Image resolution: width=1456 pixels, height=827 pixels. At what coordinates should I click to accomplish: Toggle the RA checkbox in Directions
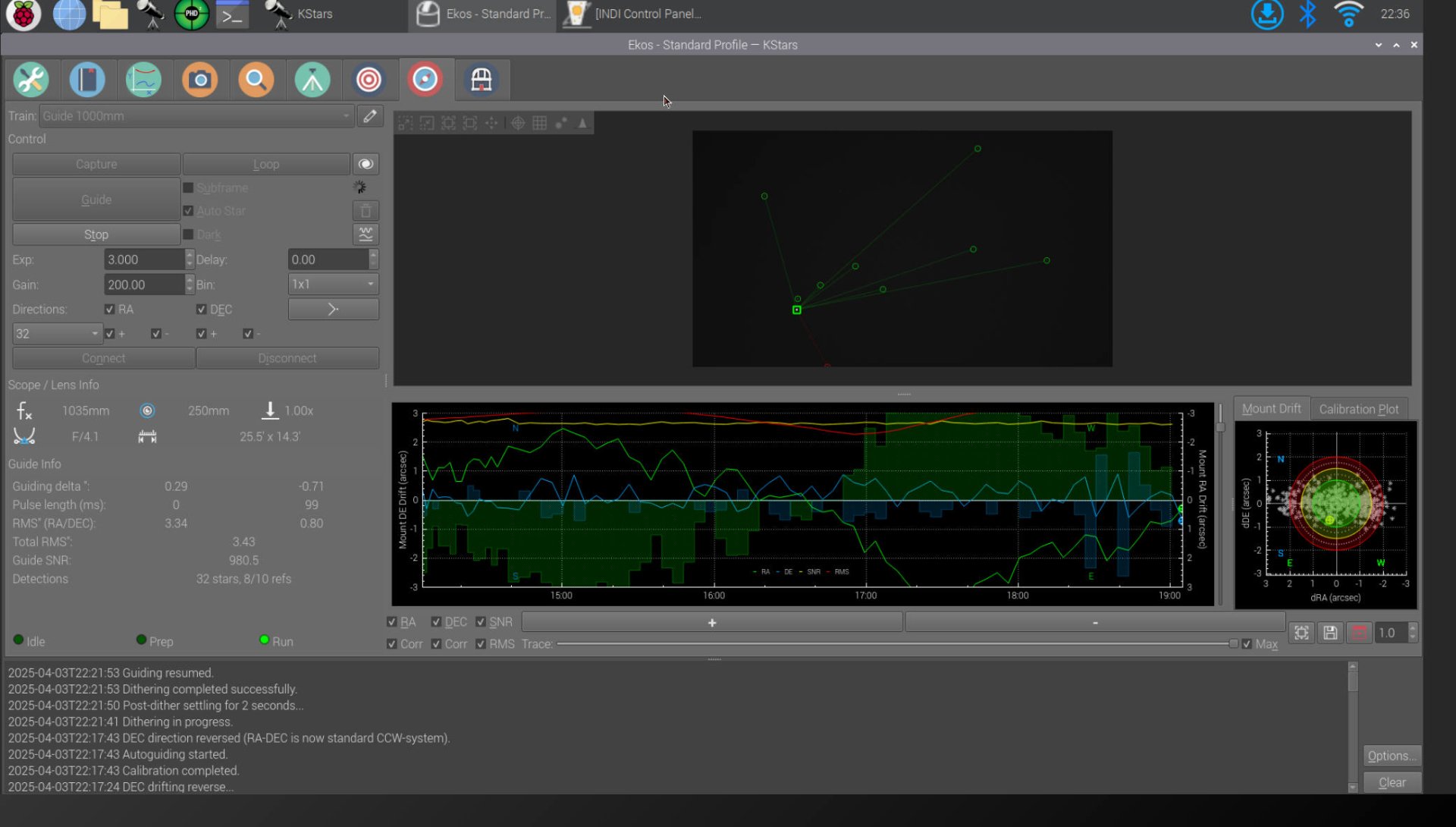pos(110,310)
